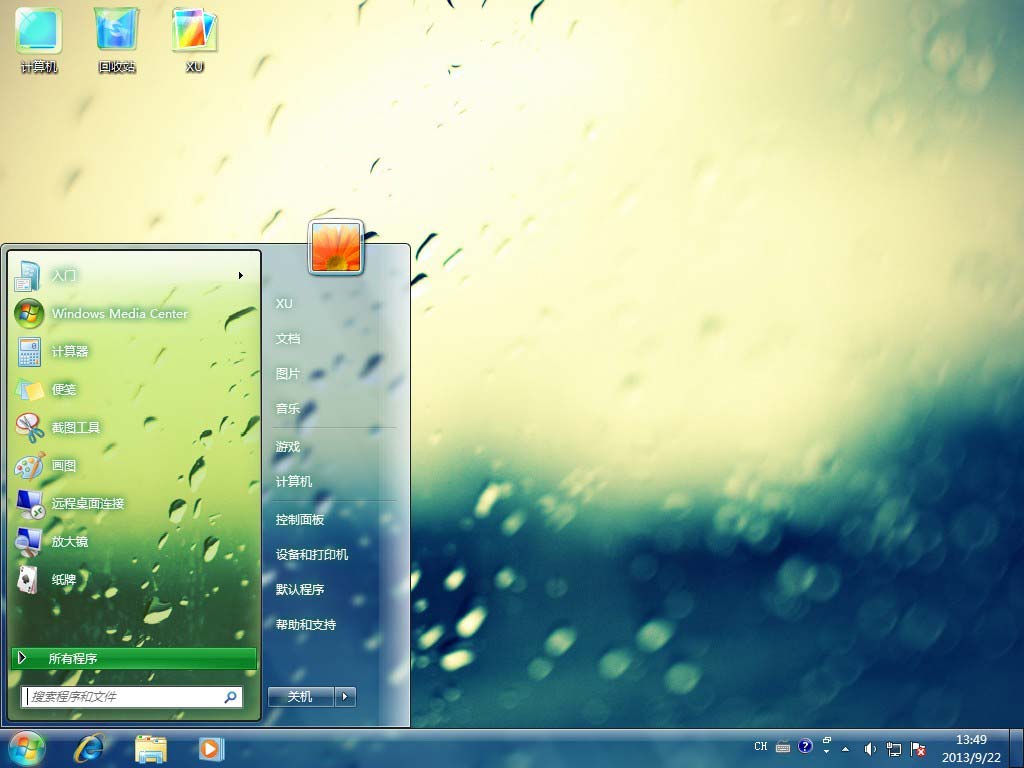1024x768 pixels.
Task: Start the 截图工具 snipping tool
Action: [76, 428]
